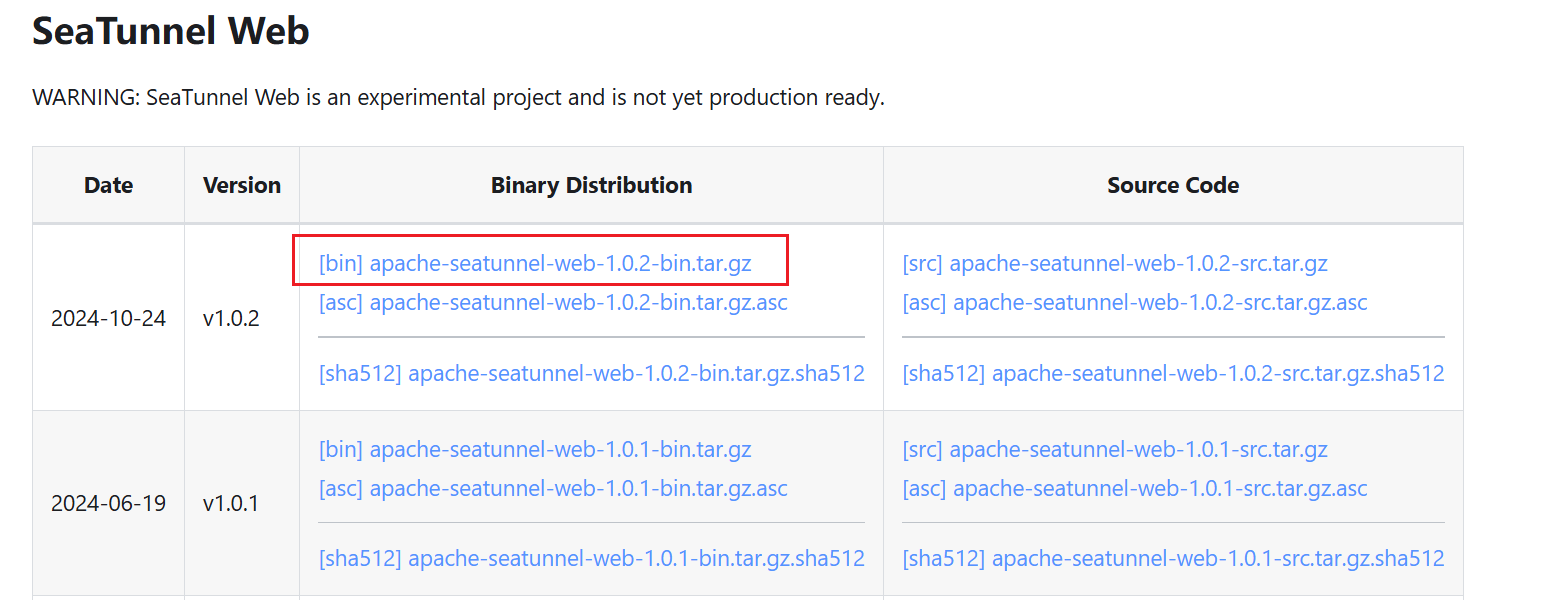This screenshot has width=1551, height=600.
Task: Open the 1.0.1 src tar.gz.sha512 checksum link
Action: click(1174, 558)
